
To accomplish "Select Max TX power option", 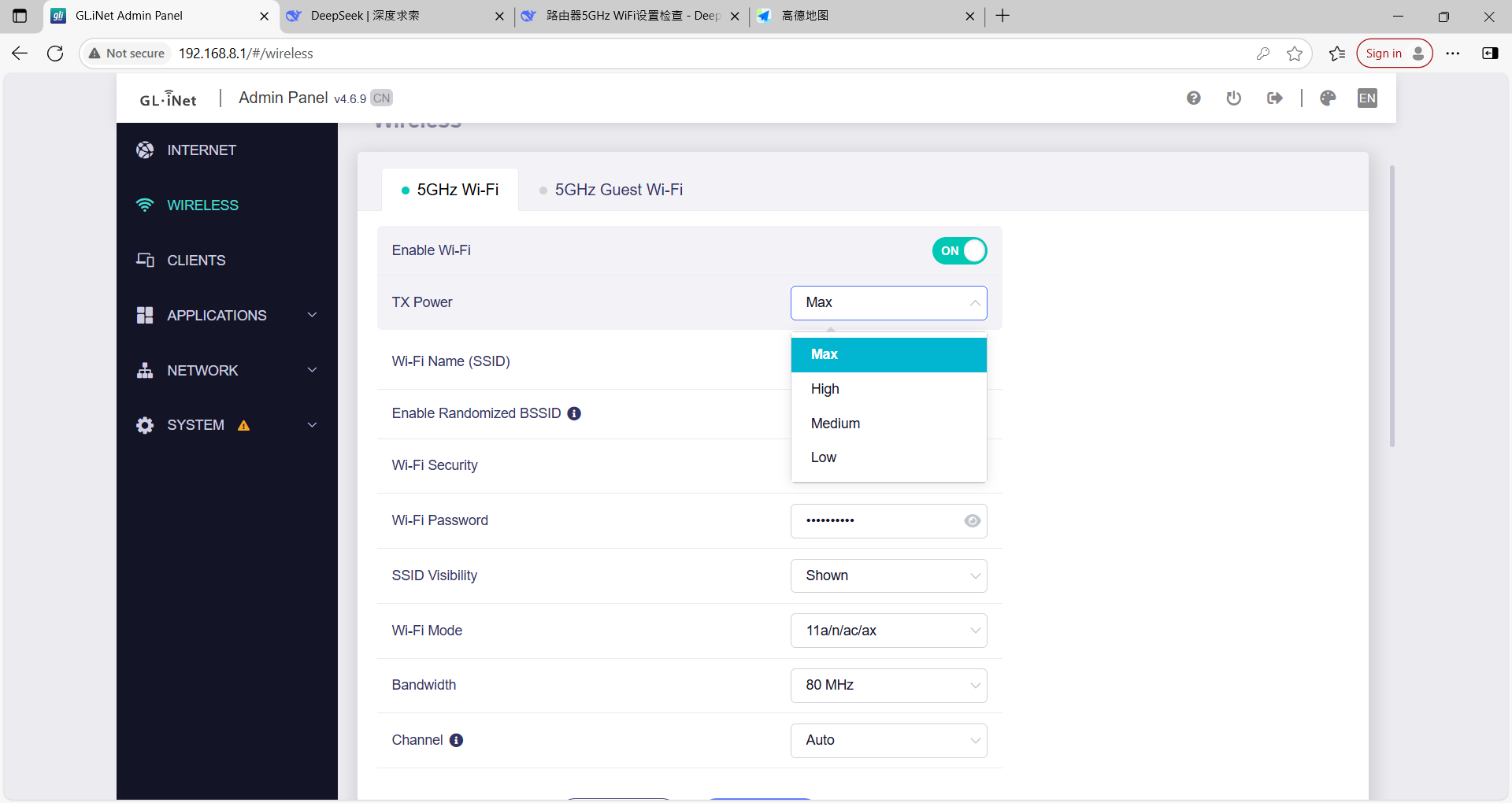I will coord(888,354).
